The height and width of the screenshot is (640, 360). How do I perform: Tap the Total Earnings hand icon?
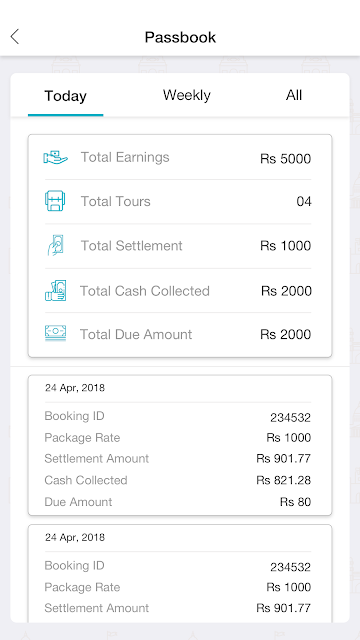click(x=56, y=157)
